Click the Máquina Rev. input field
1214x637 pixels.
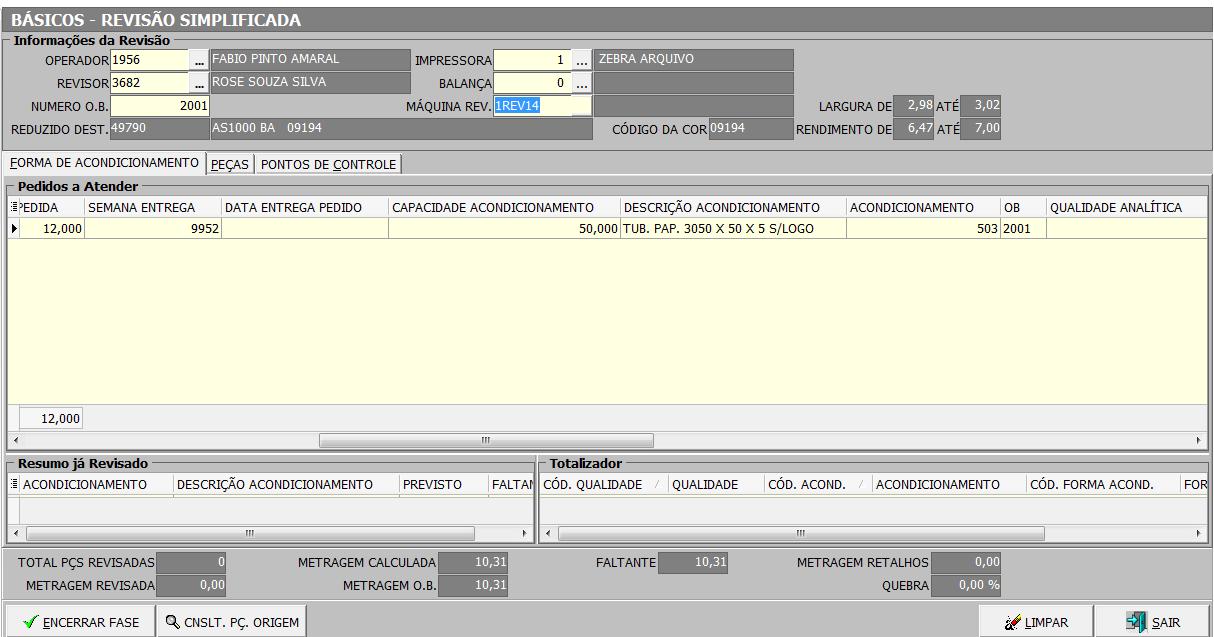point(542,106)
